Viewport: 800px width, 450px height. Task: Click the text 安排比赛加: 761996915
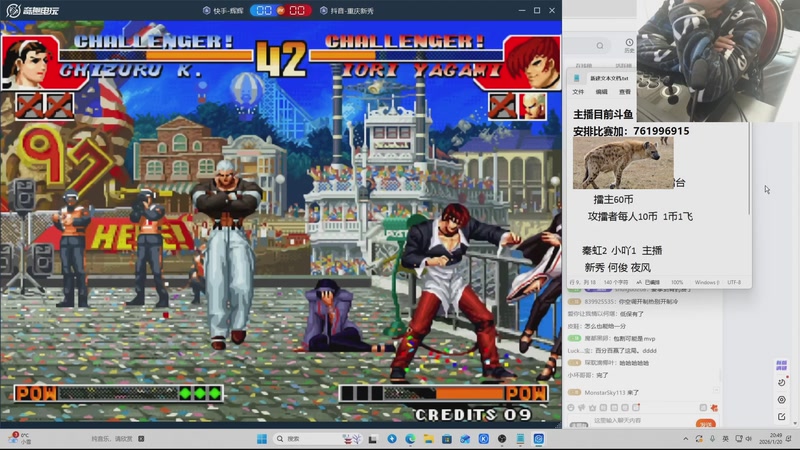(631, 131)
